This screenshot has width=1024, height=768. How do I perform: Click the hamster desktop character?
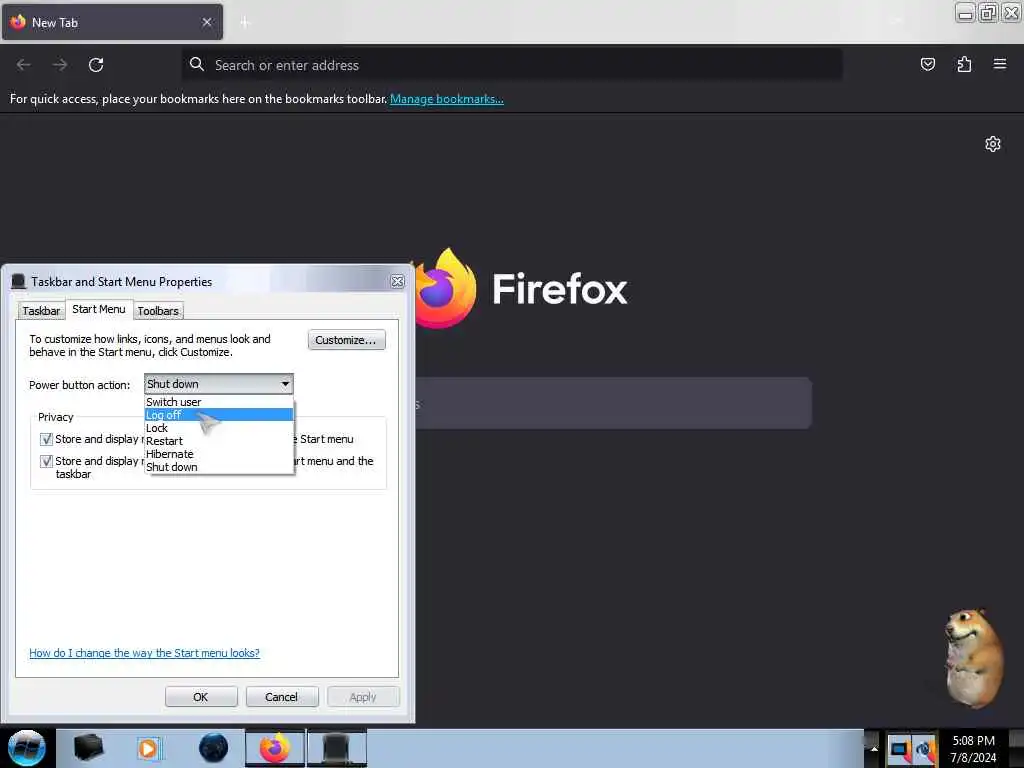point(973,658)
